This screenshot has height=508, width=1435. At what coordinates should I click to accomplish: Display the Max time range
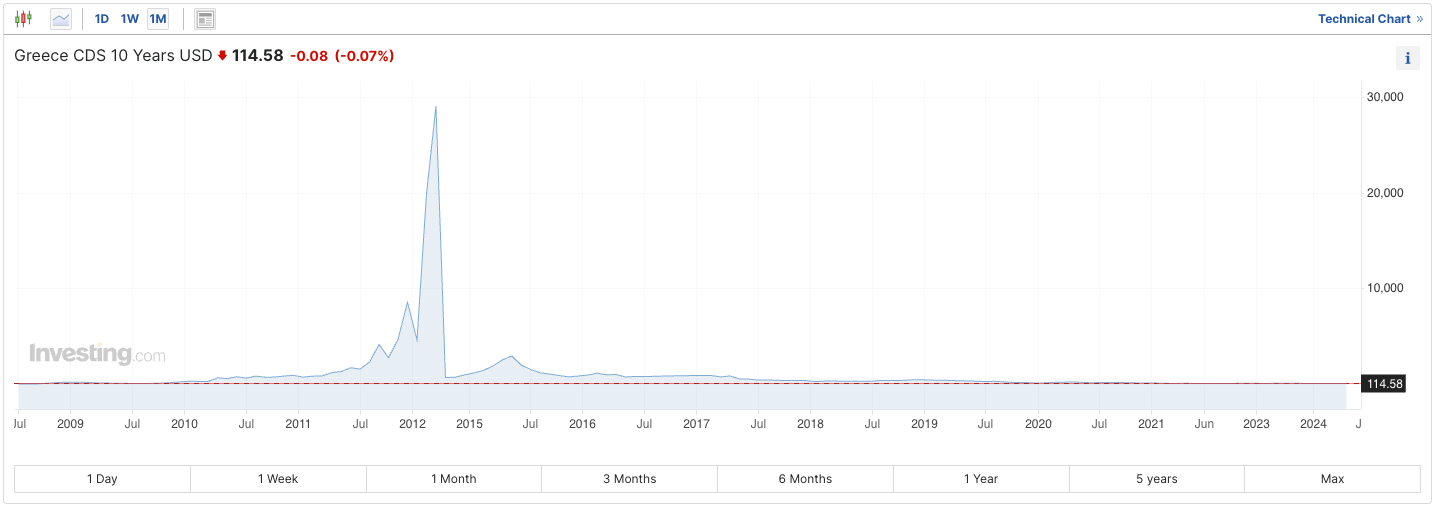tap(1332, 479)
